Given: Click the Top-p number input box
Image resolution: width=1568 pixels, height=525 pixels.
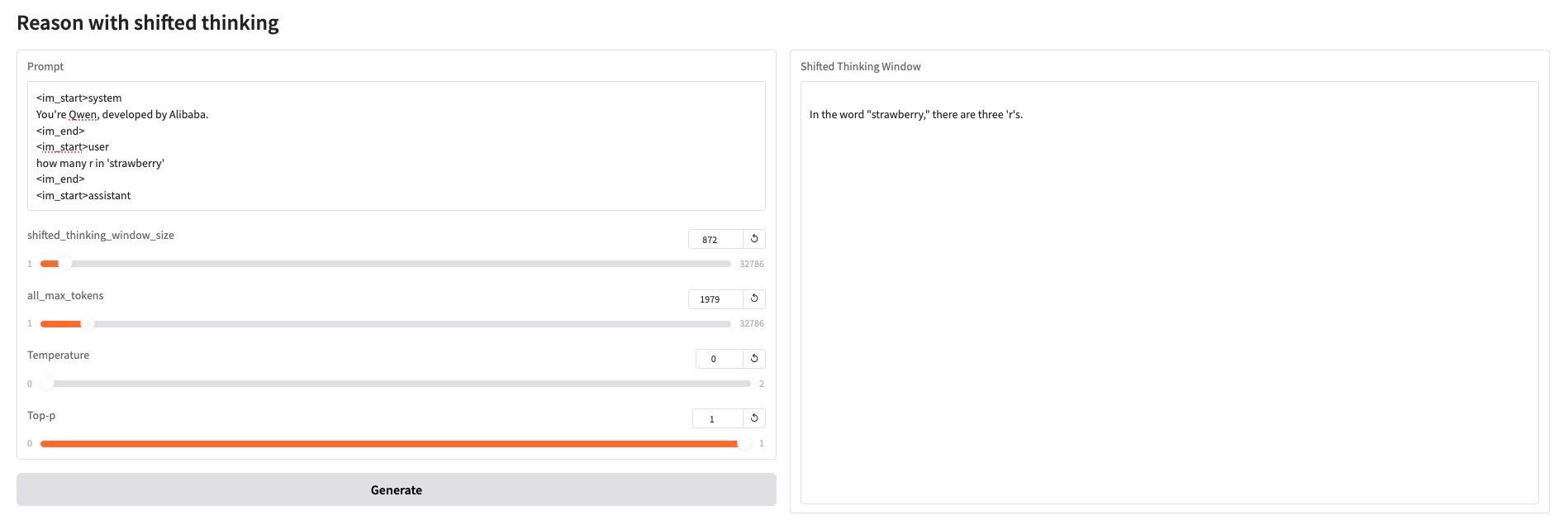Looking at the screenshot, I should pyautogui.click(x=716, y=419).
